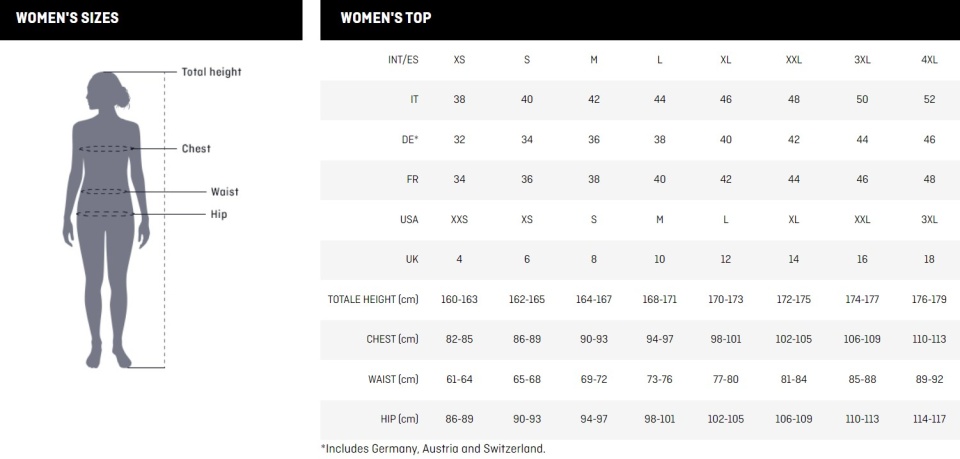Click the Hip measurement label
960x459 pixels.
[x=219, y=214]
